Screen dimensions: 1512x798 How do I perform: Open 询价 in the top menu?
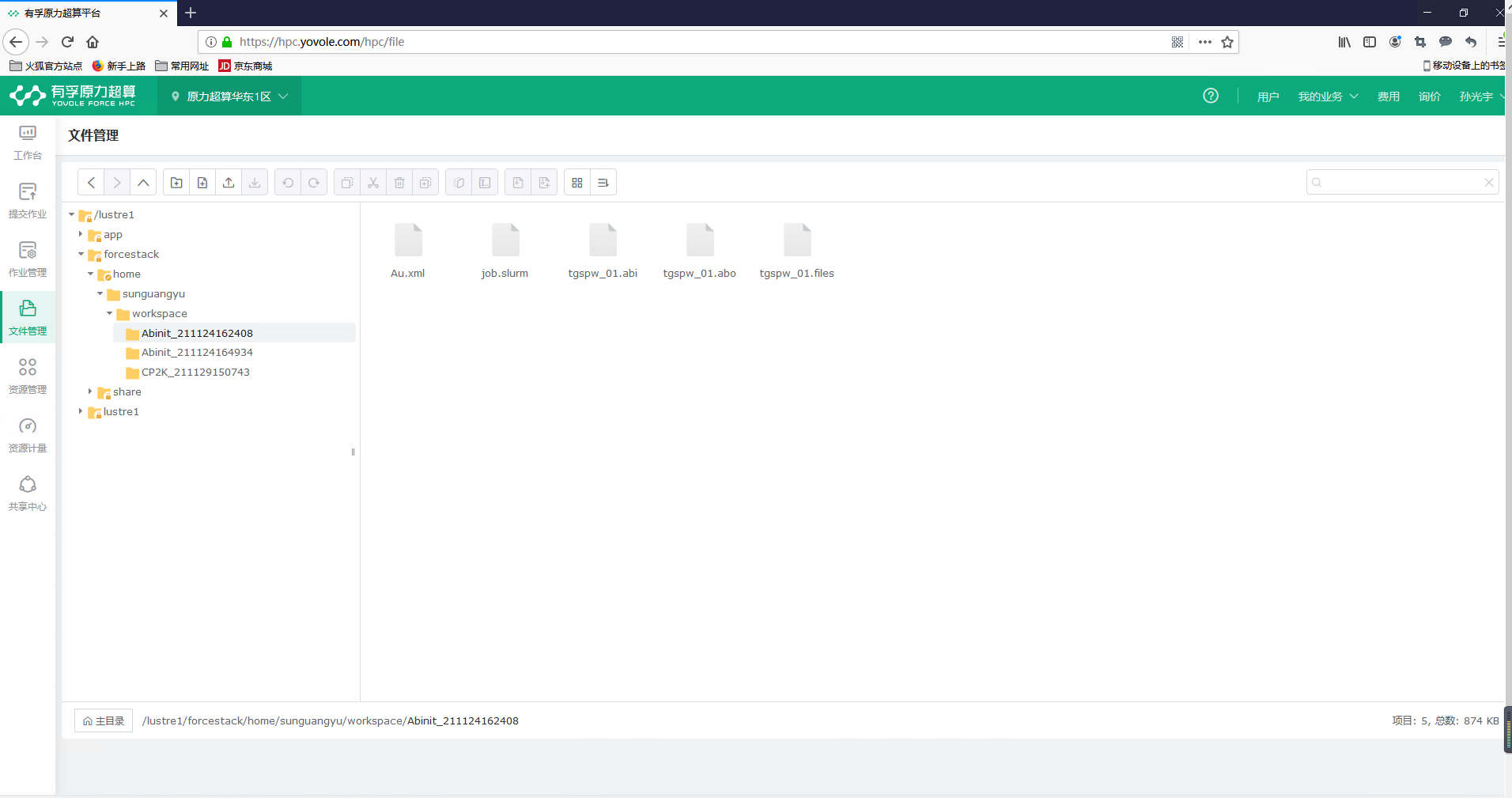pyautogui.click(x=1430, y=96)
